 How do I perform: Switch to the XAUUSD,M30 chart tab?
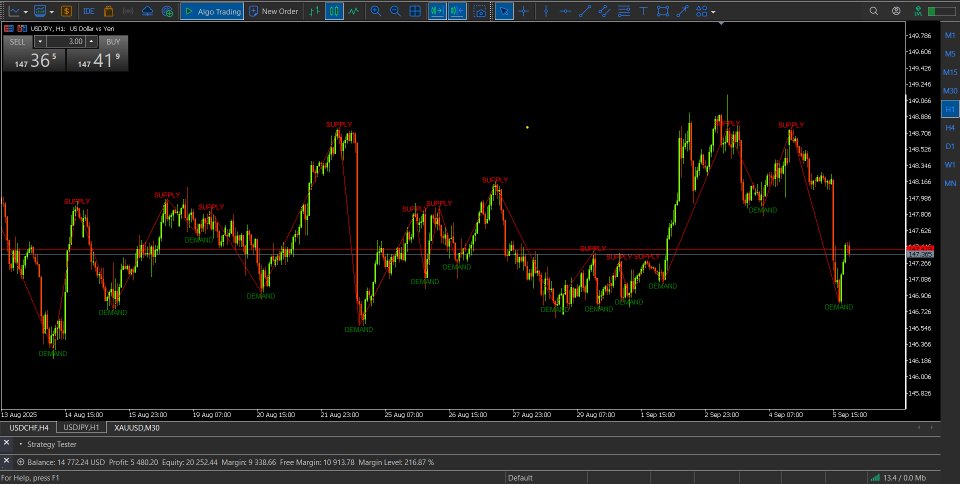[x=137, y=428]
